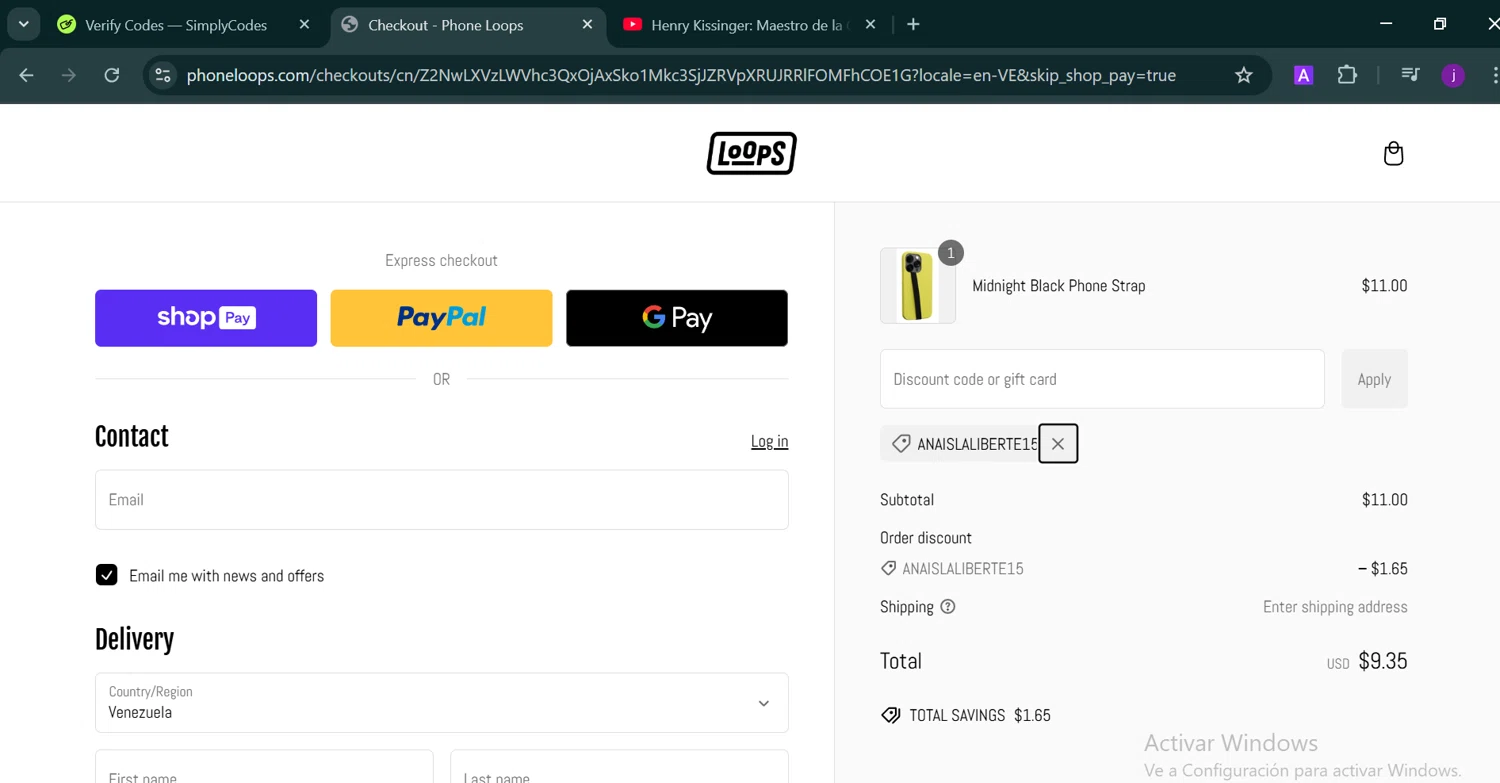1500x783 pixels.
Task: Click the purple A extension icon
Action: (x=1303, y=75)
